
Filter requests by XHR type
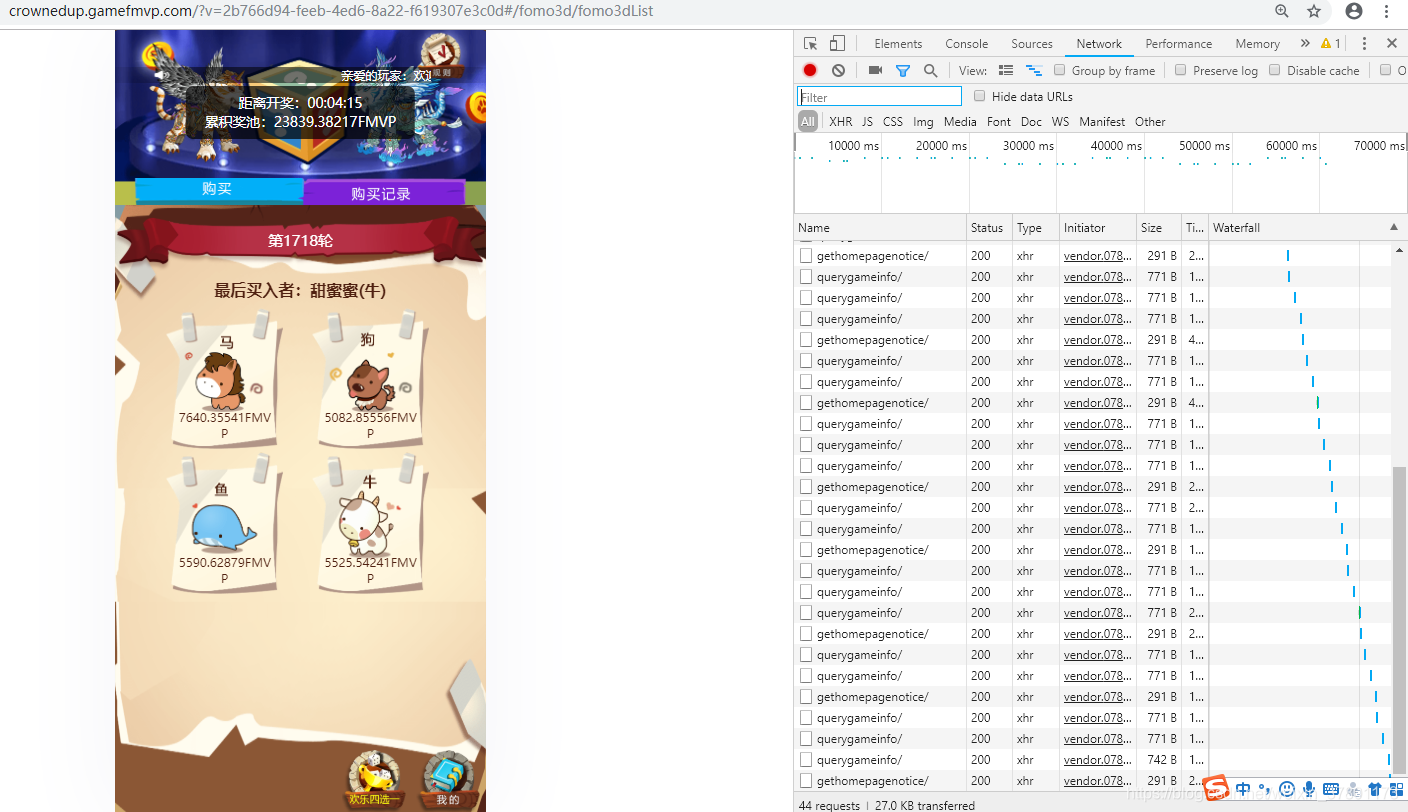(x=841, y=121)
